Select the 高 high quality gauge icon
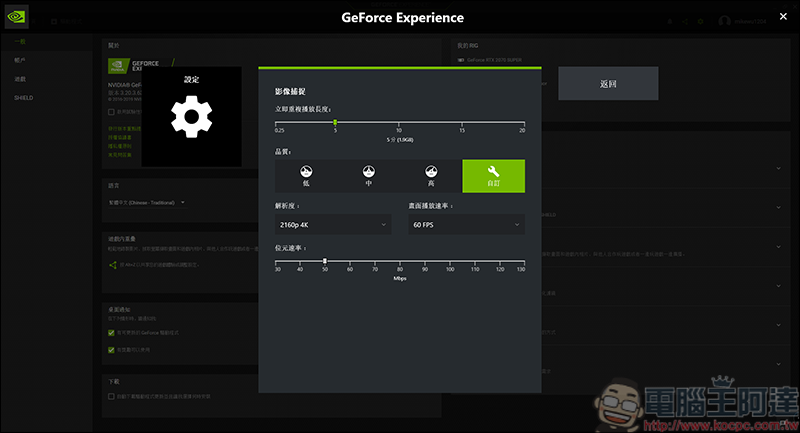The width and height of the screenshot is (800, 433). (431, 171)
